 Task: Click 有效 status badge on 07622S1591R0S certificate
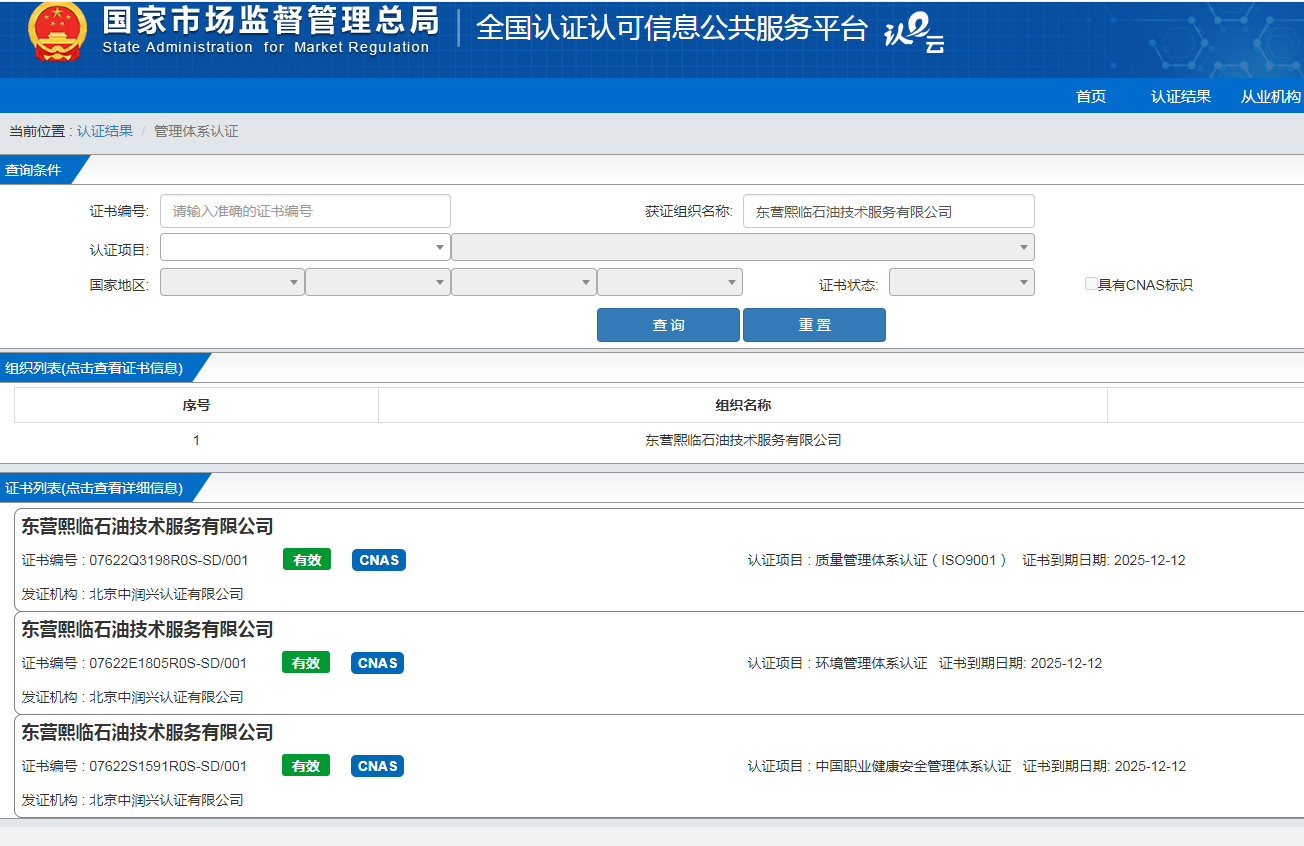point(306,766)
